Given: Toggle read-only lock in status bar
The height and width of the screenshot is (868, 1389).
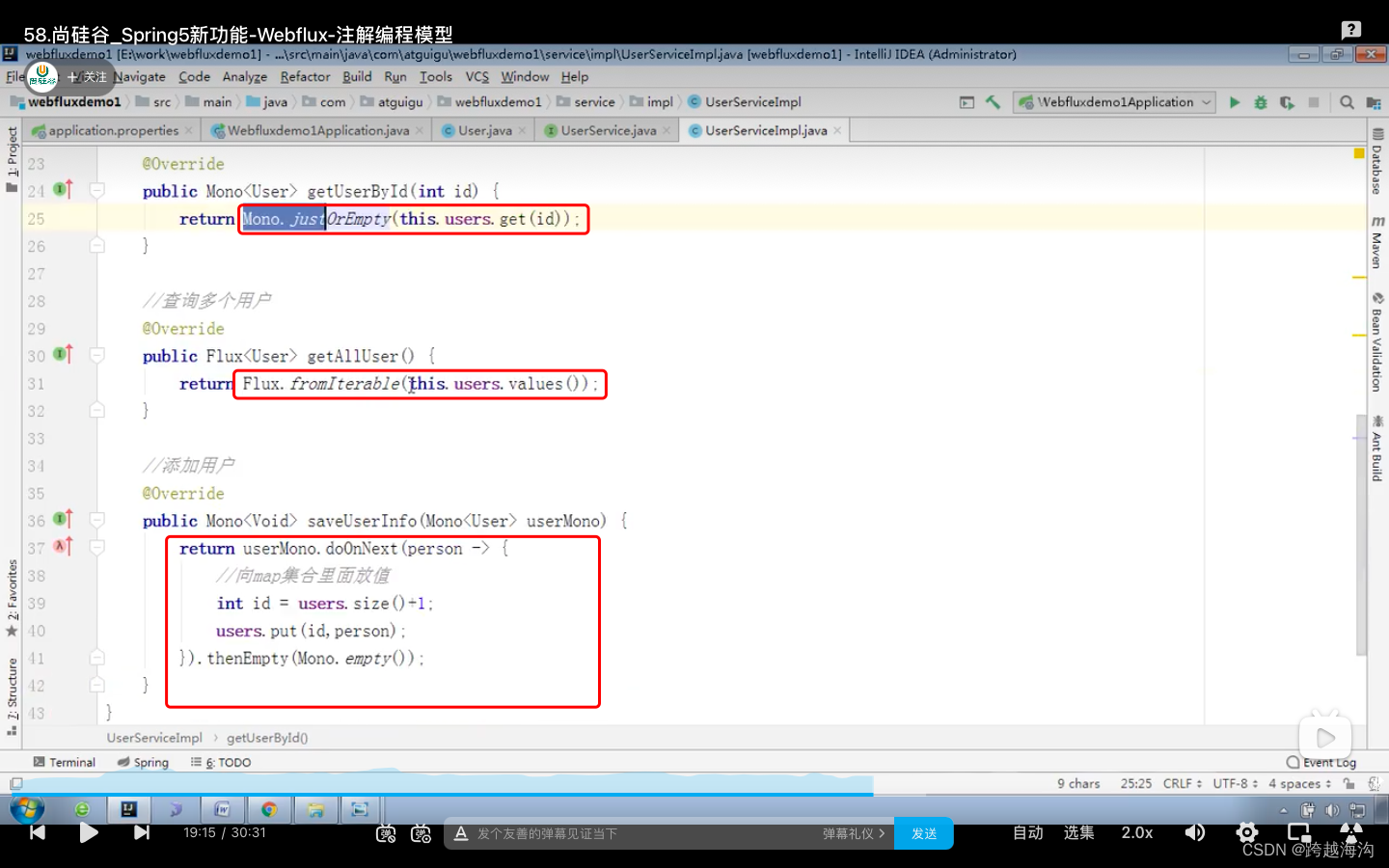Looking at the screenshot, I should [1348, 783].
